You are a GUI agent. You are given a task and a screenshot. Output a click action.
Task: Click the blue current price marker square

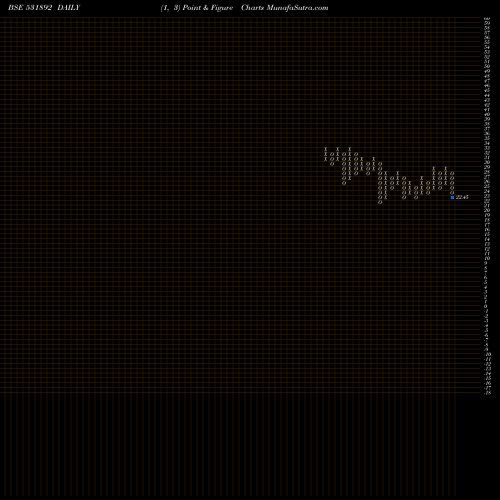point(452,197)
